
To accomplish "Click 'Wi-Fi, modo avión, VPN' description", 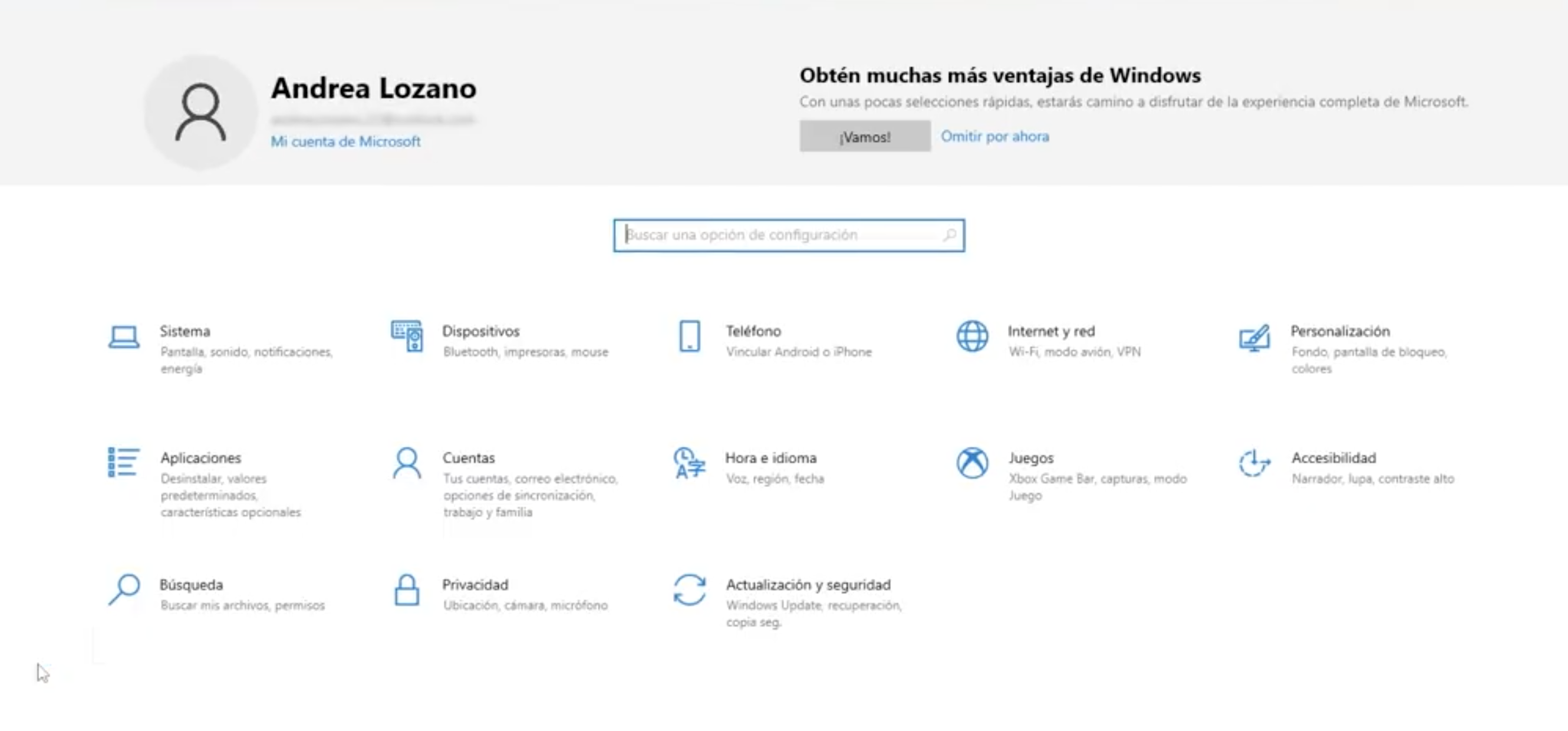I will pyautogui.click(x=1075, y=352).
